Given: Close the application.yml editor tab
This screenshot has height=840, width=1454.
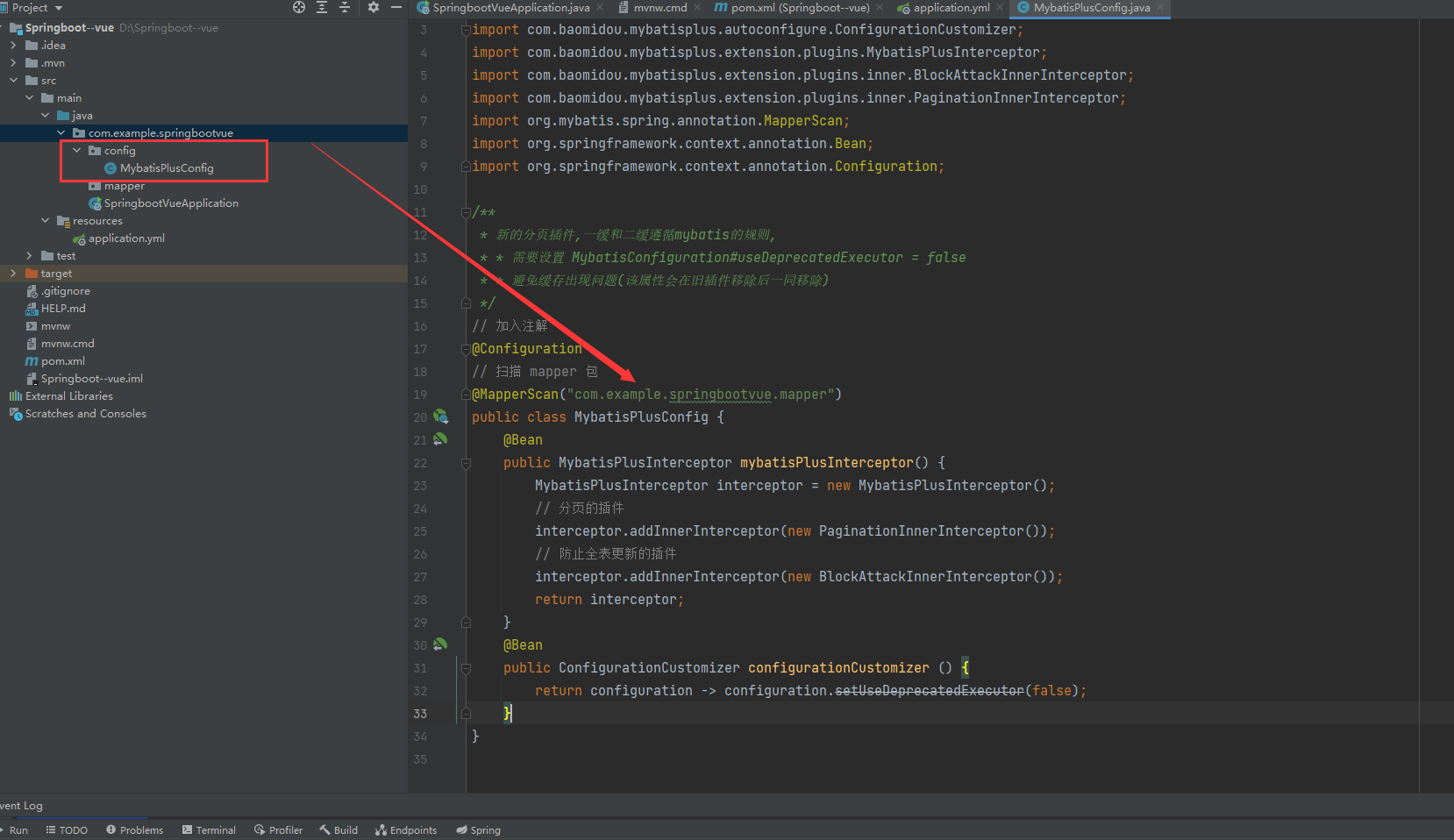Looking at the screenshot, I should coord(1000,7).
